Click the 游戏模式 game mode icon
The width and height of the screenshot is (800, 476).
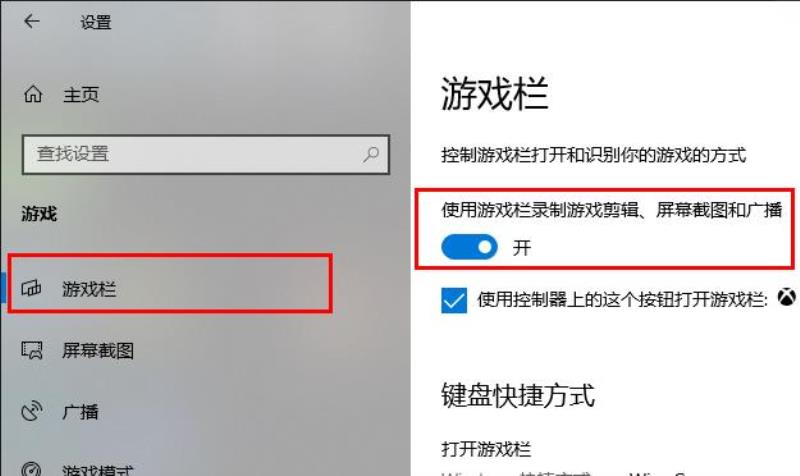[x=32, y=469]
